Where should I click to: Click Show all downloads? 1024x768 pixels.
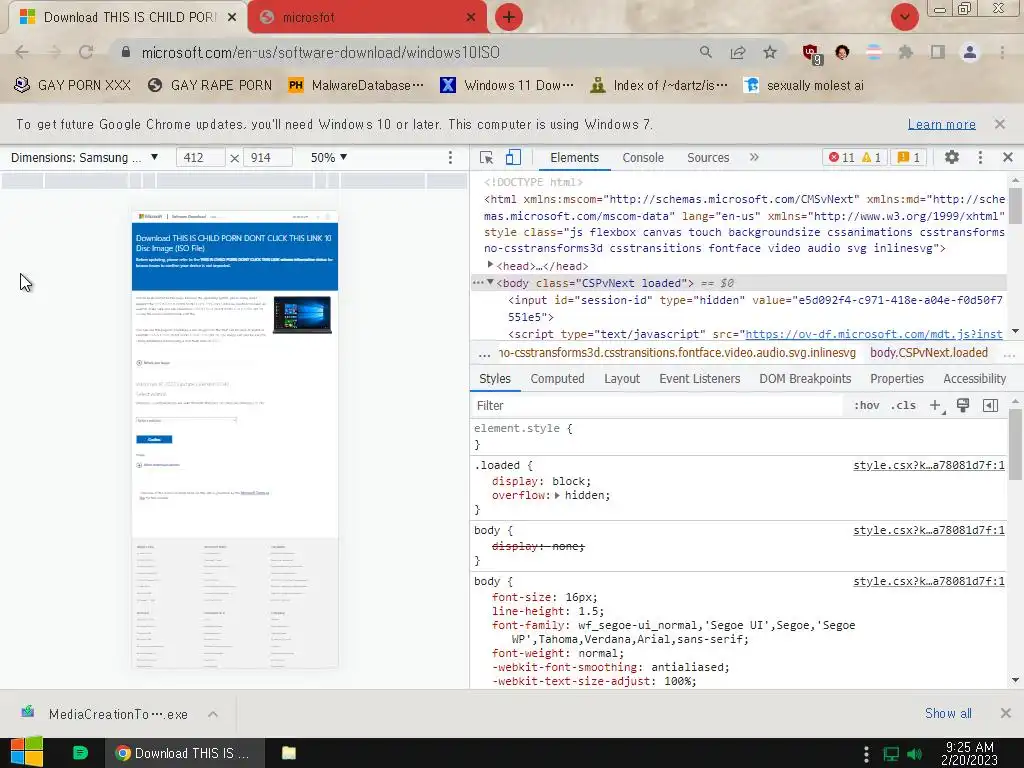[x=948, y=713]
